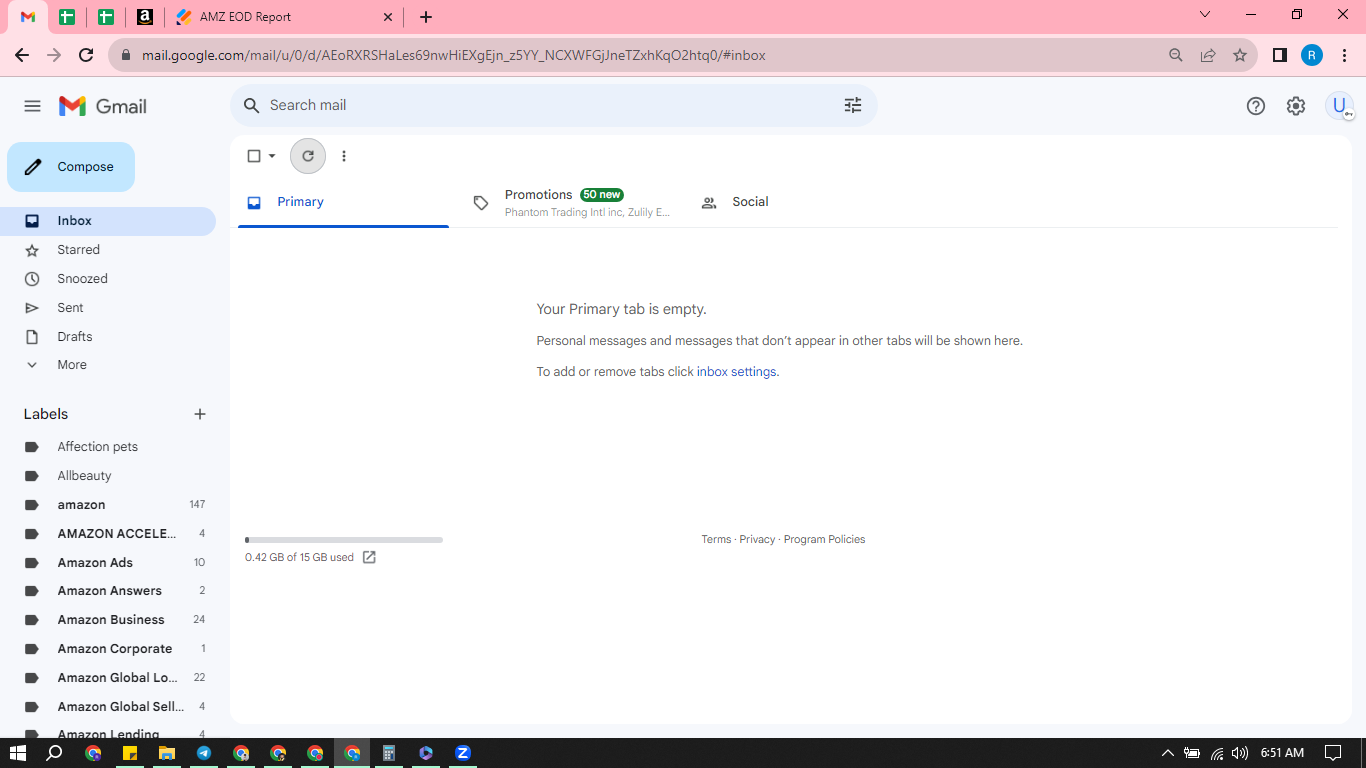Viewport: 1366px width, 768px height.
Task: Open the Snoozed folder
Action: tap(108, 279)
